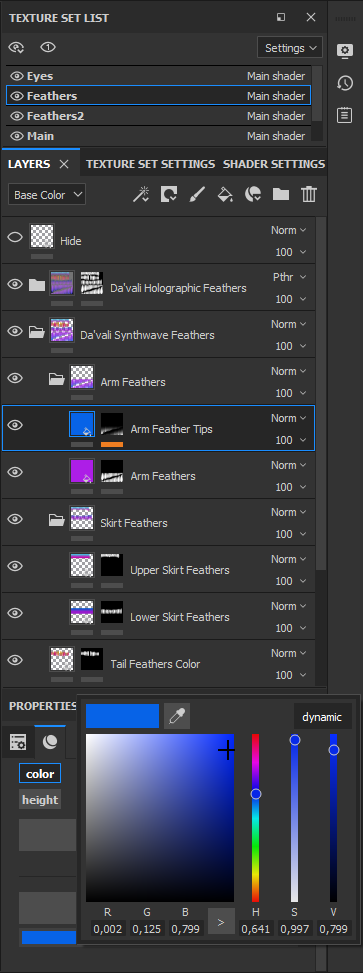Open the log clipboard sidebar icon

(345, 115)
